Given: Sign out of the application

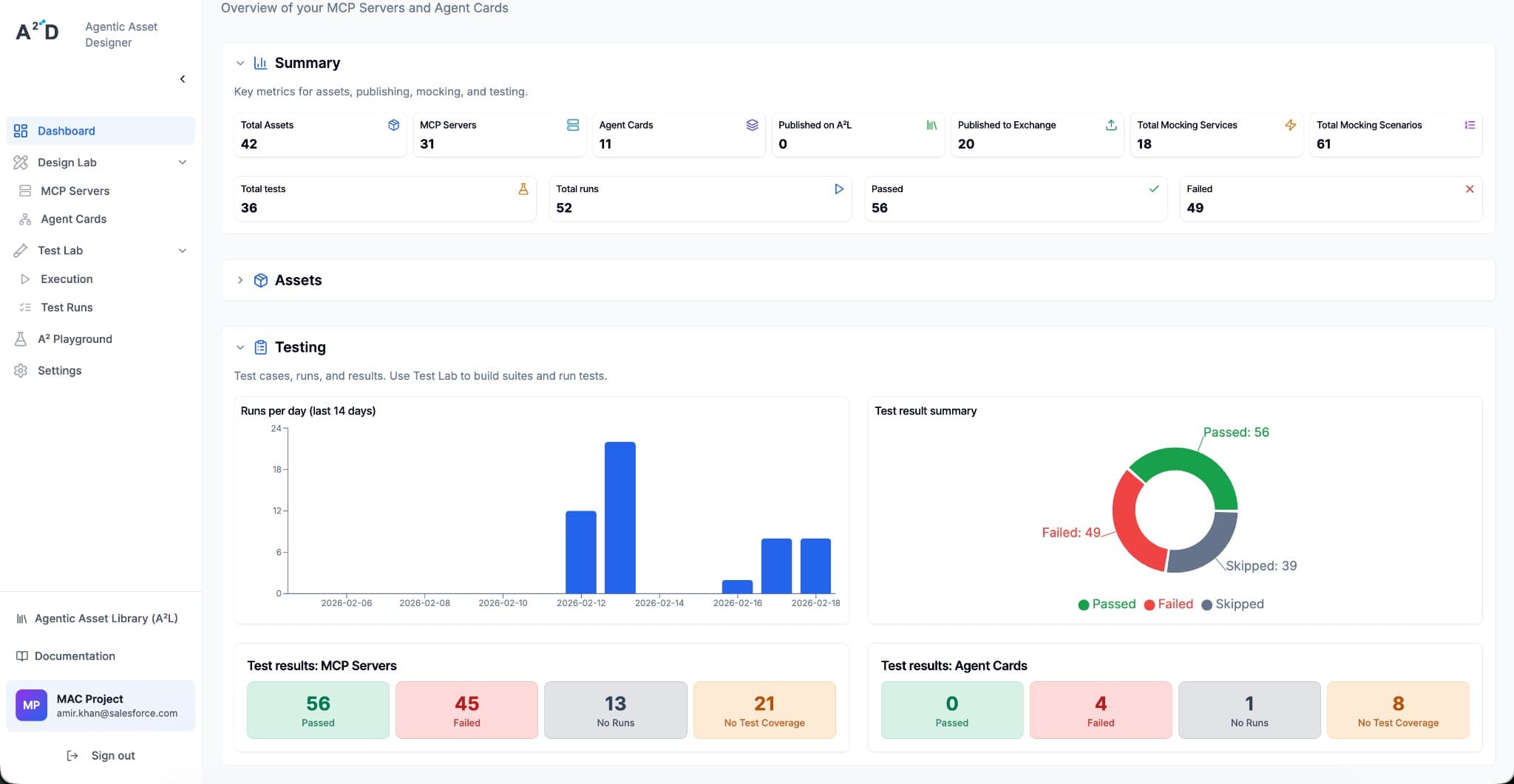Looking at the screenshot, I should tap(112, 755).
